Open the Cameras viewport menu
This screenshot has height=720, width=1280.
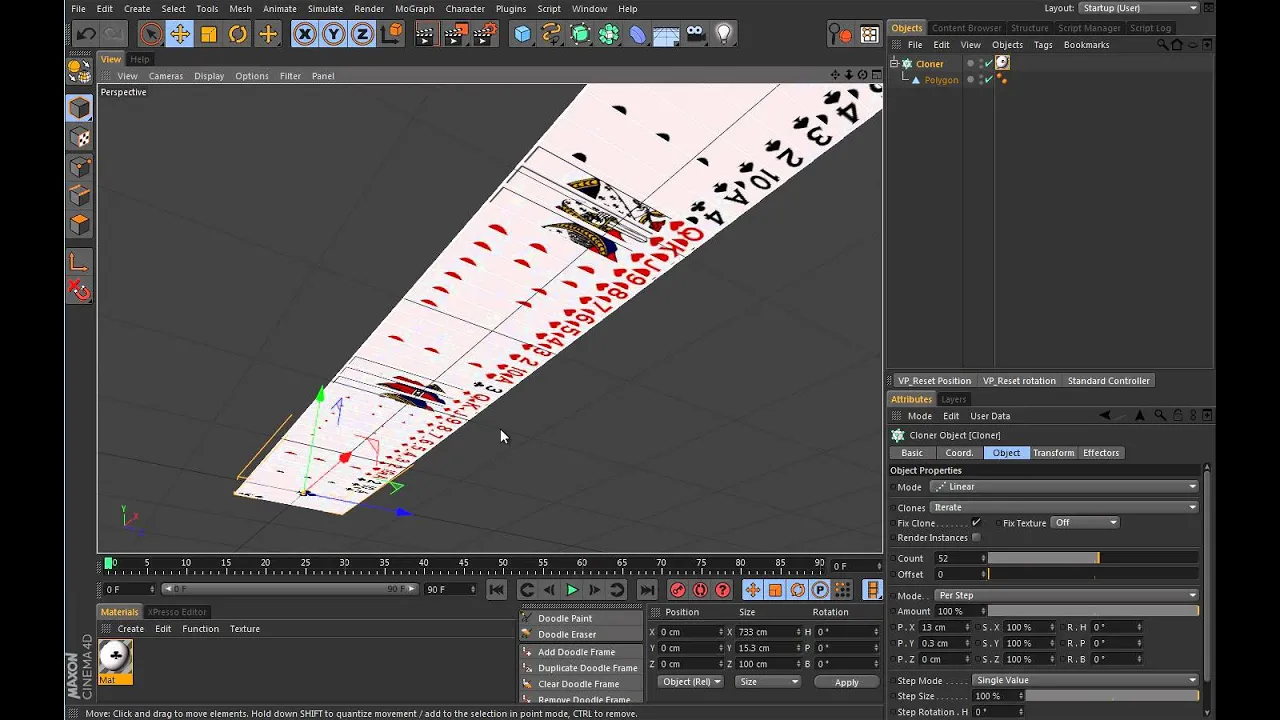click(166, 76)
